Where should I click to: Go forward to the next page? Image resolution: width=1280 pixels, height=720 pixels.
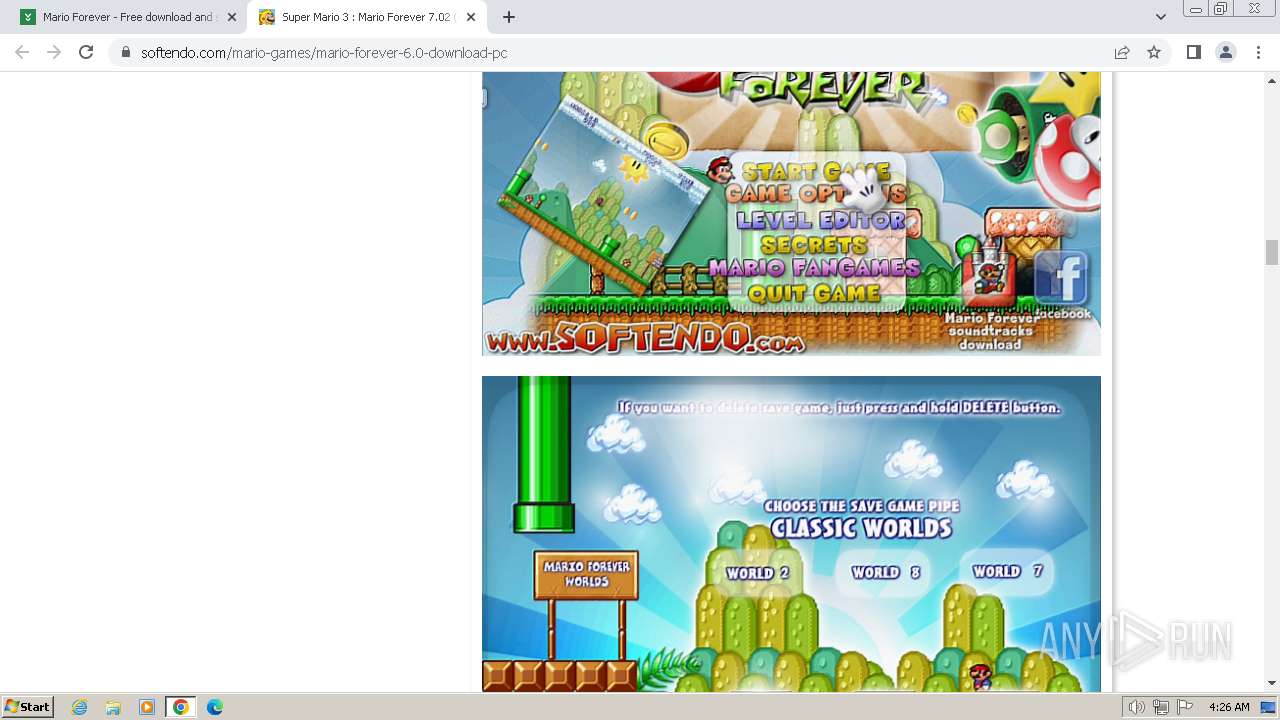pyautogui.click(x=54, y=52)
